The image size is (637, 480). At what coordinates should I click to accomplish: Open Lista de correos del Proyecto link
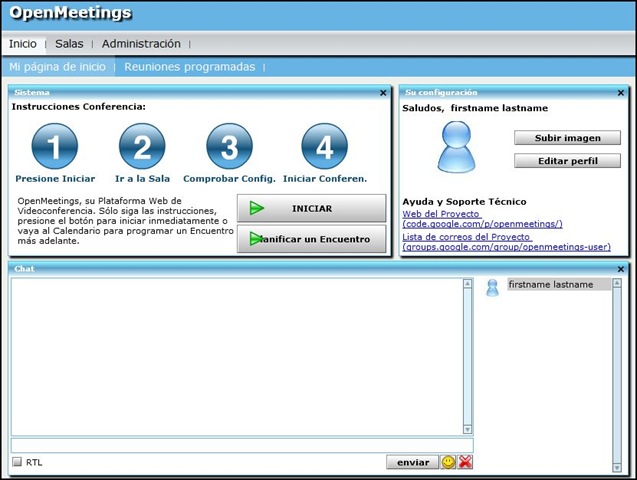506,242
